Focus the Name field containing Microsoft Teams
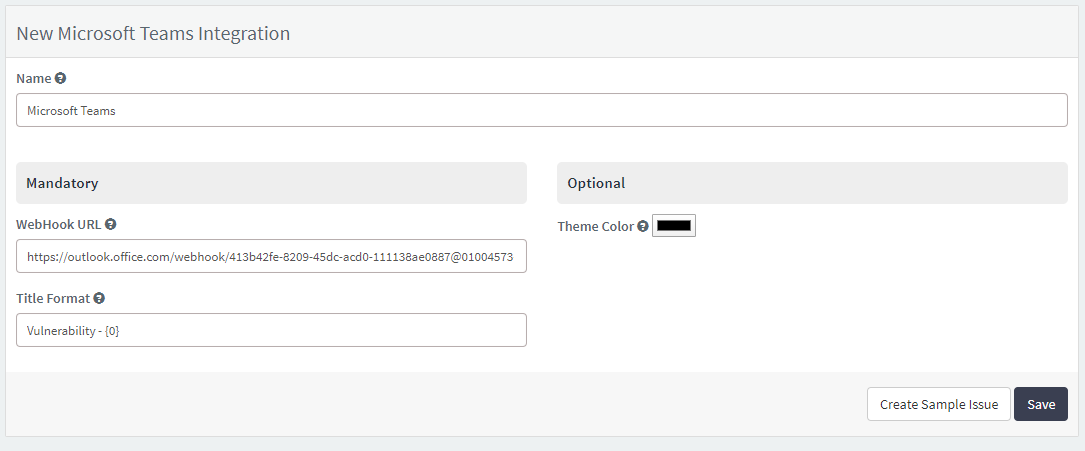Viewport: 1085px width, 451px height. (x=542, y=110)
